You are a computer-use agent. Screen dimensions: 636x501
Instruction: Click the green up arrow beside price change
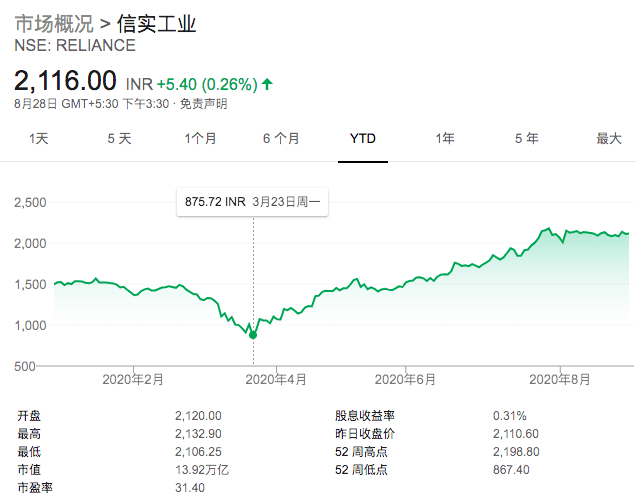(x=267, y=84)
